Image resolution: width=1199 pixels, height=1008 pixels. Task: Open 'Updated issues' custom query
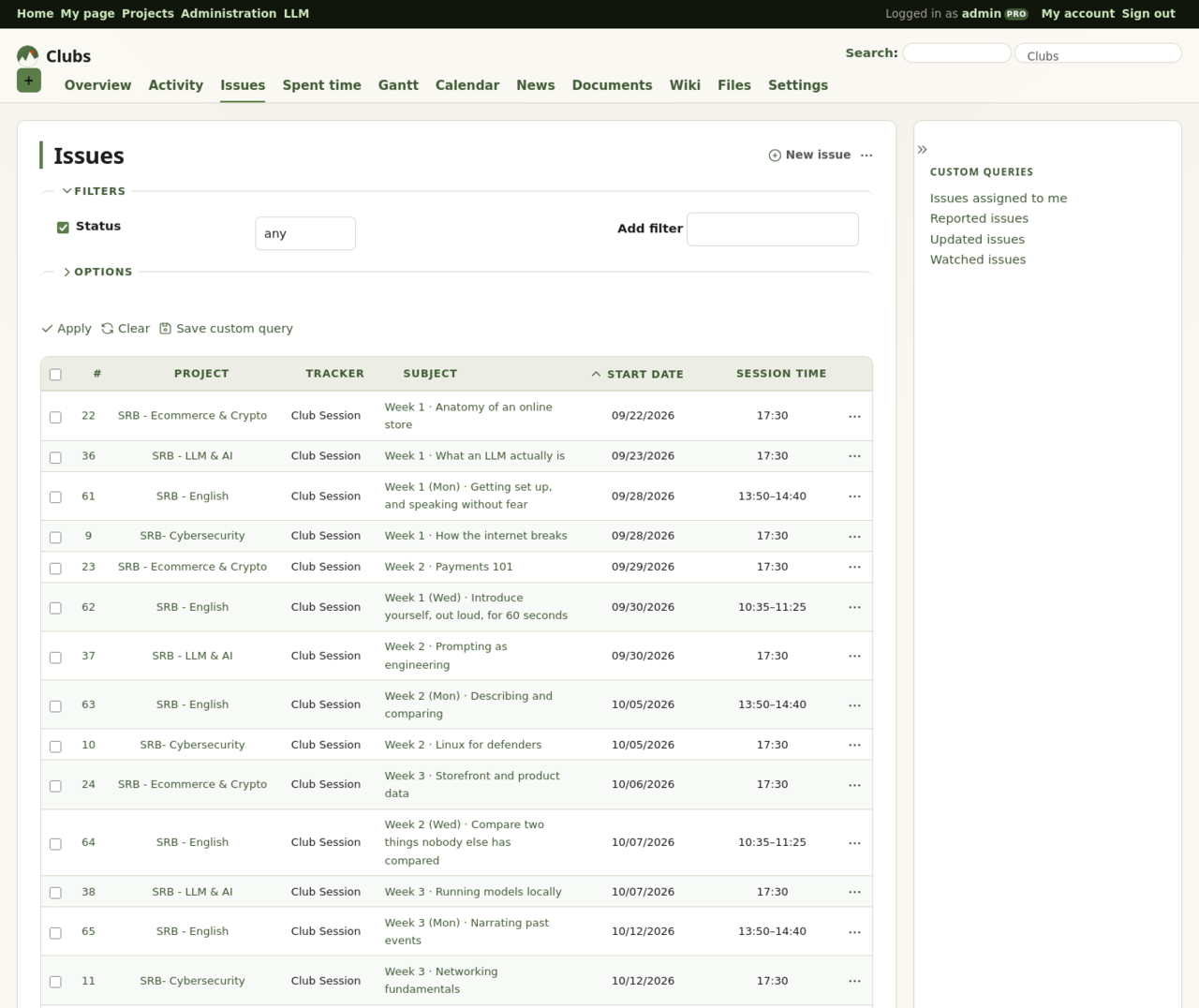[977, 239]
